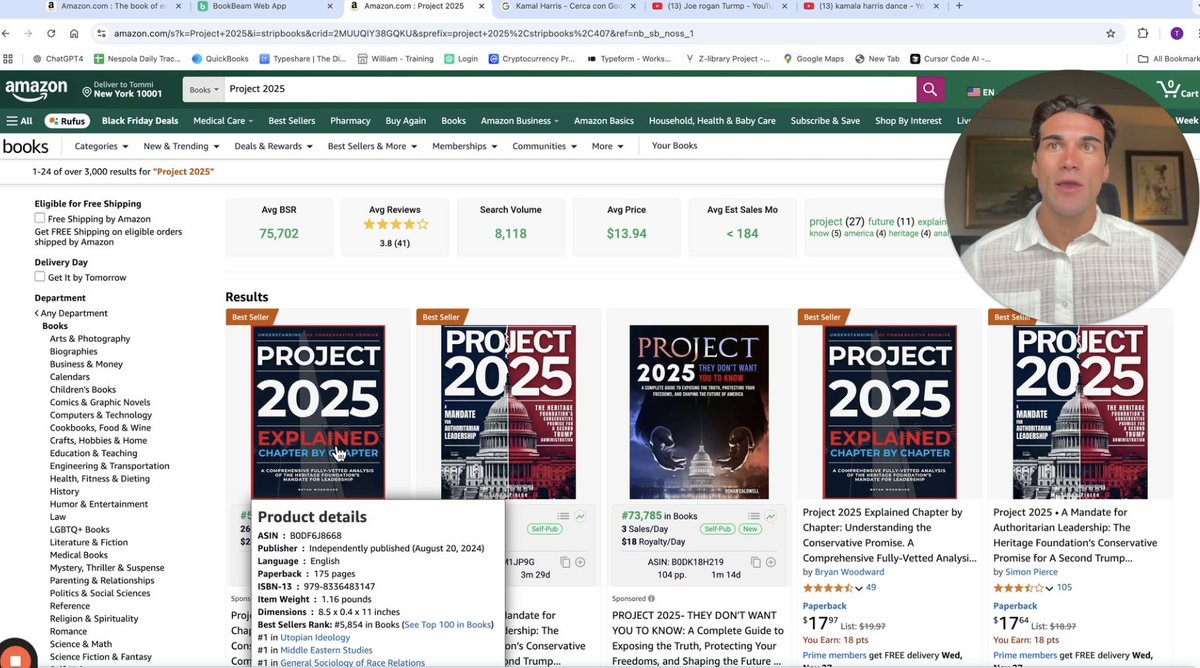The width and height of the screenshot is (1200, 668).
Task: Expand the Communities dropdown
Action: [544, 146]
